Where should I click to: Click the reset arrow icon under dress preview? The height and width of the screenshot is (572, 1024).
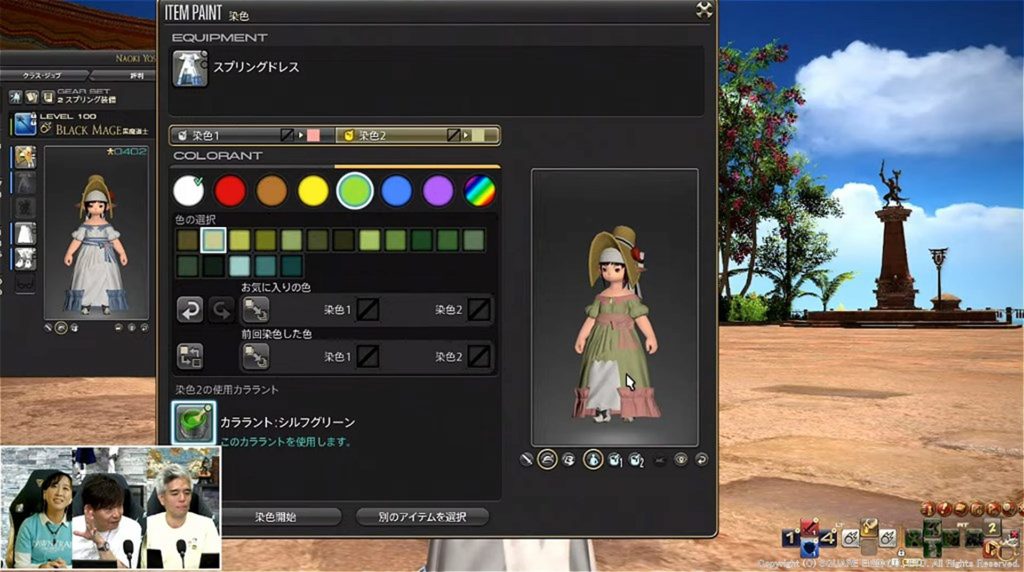click(702, 460)
